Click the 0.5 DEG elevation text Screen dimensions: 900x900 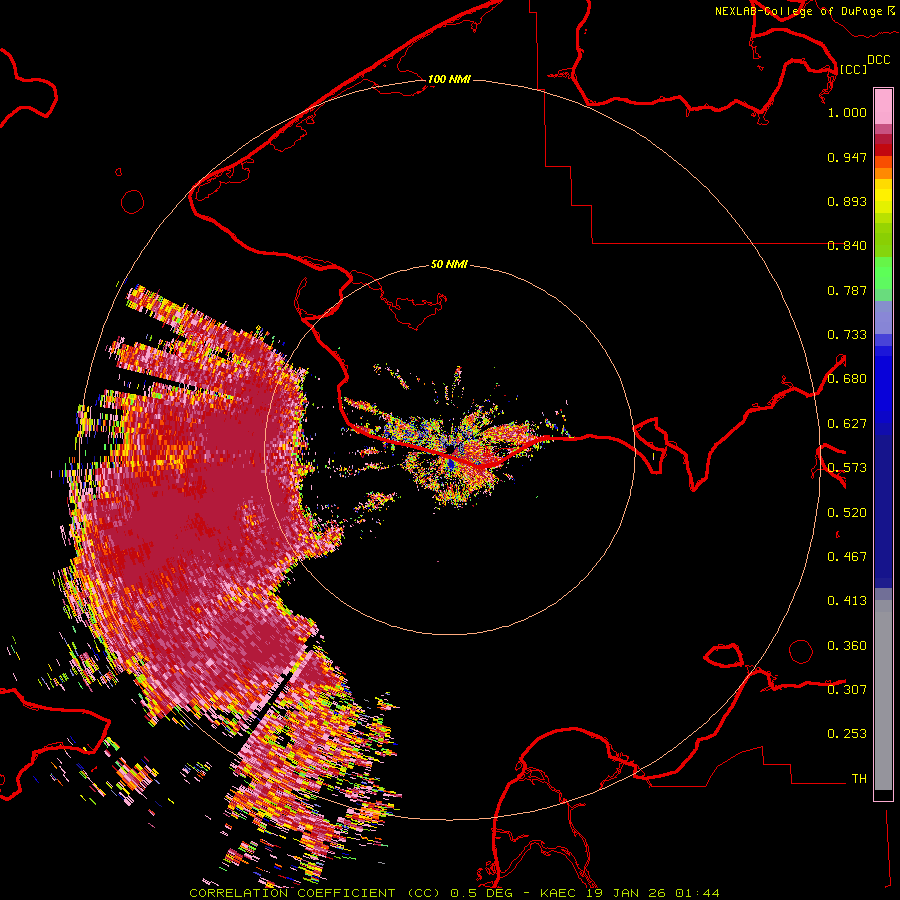pos(483,893)
